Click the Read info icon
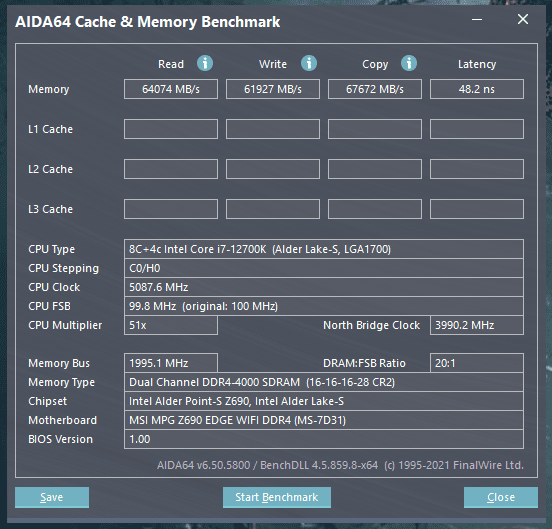 click(205, 64)
